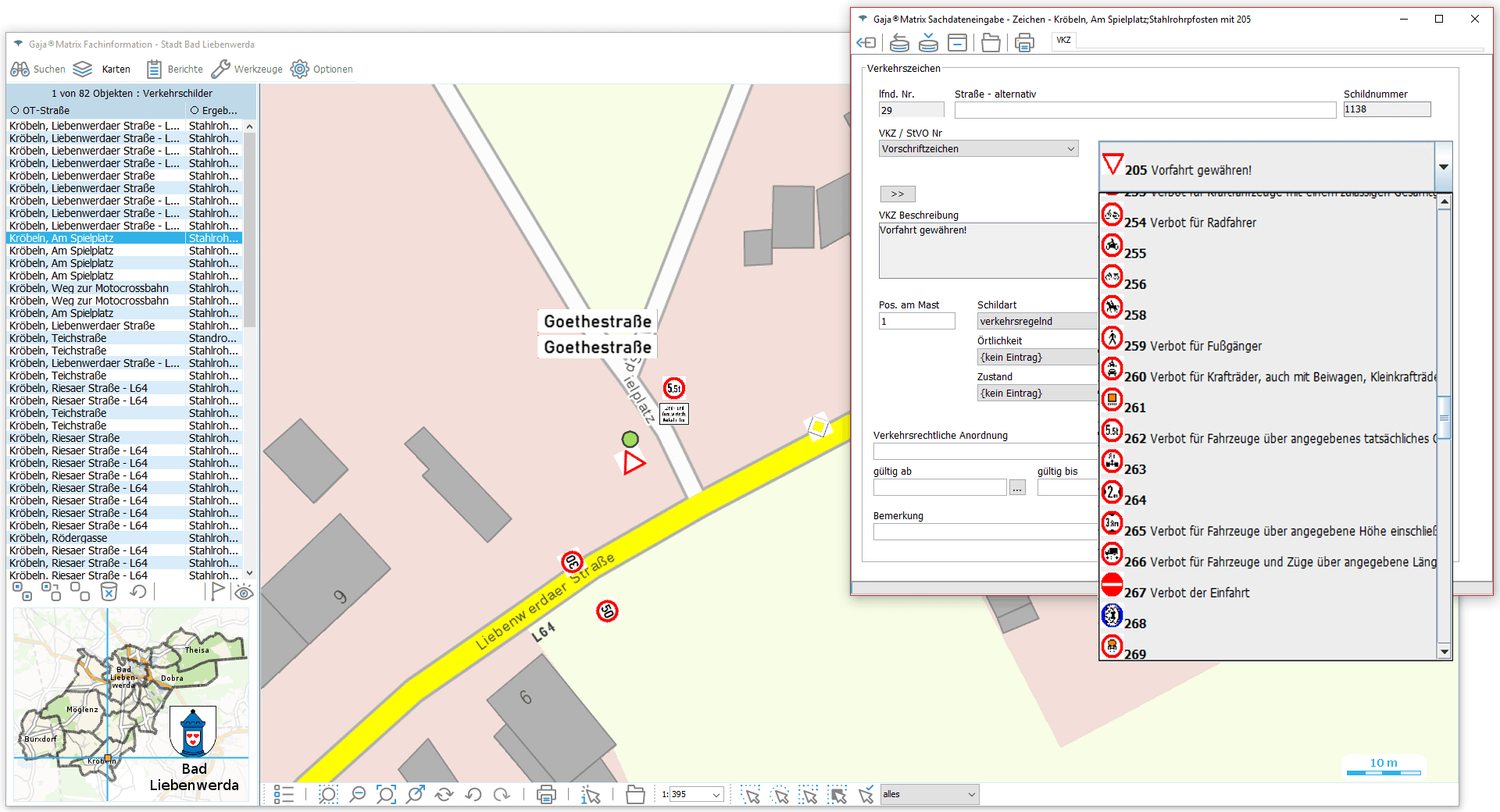The image size is (1500, 812).
Task: Choose '267 Verbot der Einfahrt' from list
Action: pyautogui.click(x=1187, y=593)
